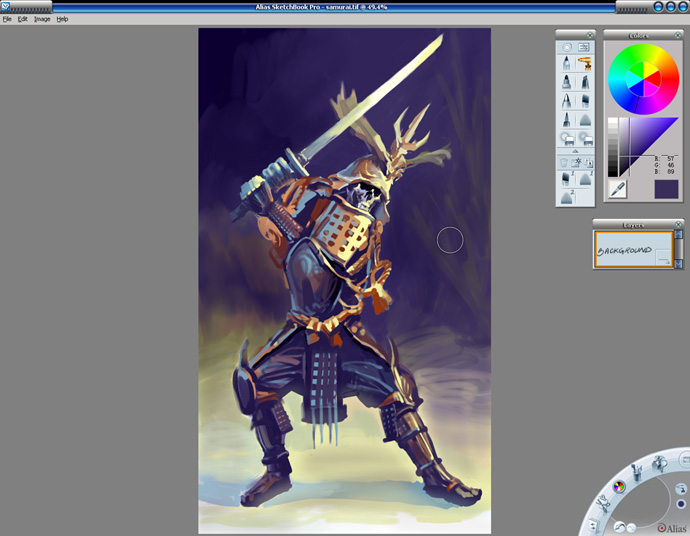The height and width of the screenshot is (536, 690).
Task: Click current brush indicator in lagoon
Action: pyautogui.click(x=681, y=488)
